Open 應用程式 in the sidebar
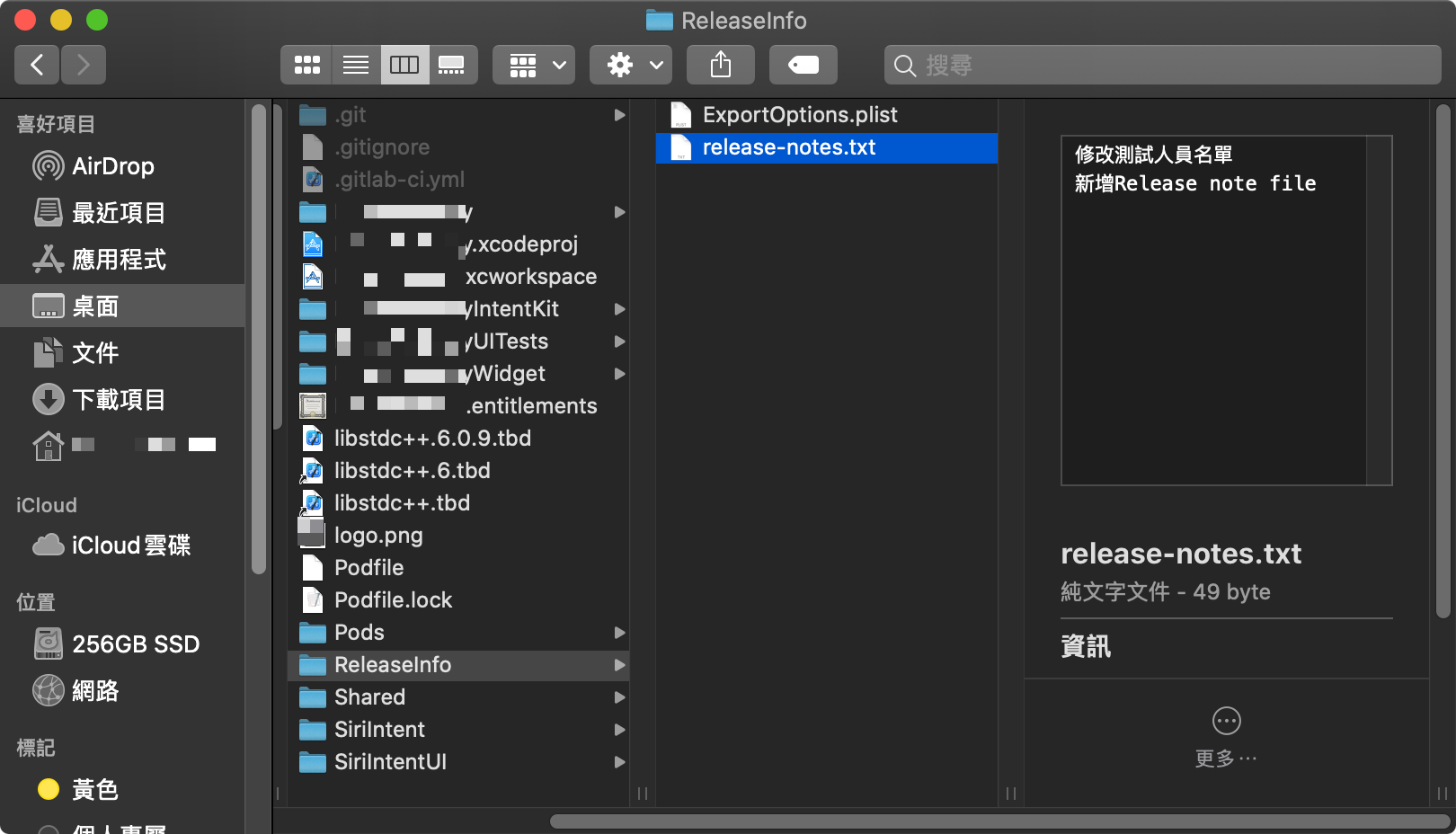This screenshot has width=1456, height=834. click(122, 260)
